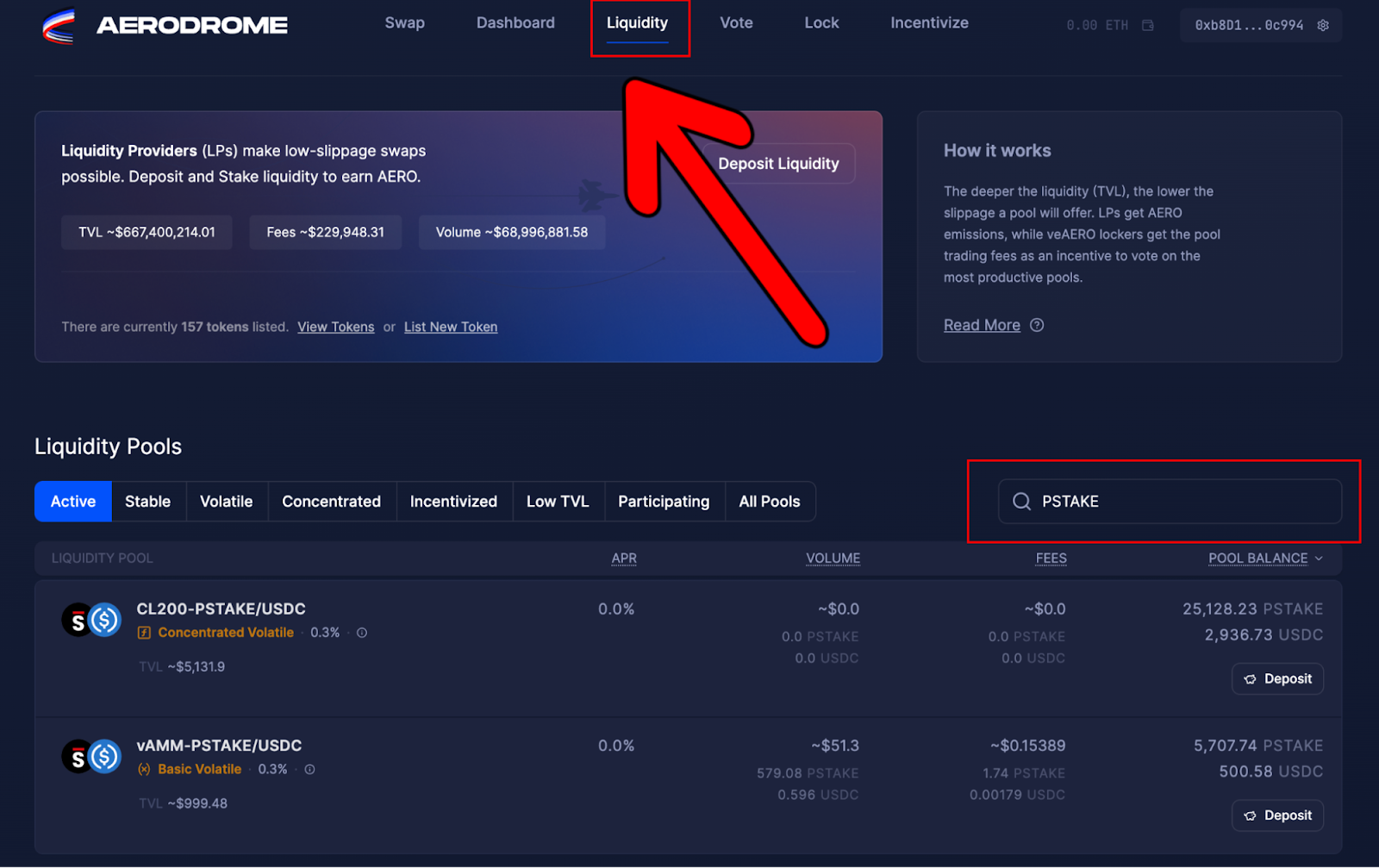Open the wallet balance icon next to 0.00 ETH
1379x868 pixels.
click(x=1148, y=25)
